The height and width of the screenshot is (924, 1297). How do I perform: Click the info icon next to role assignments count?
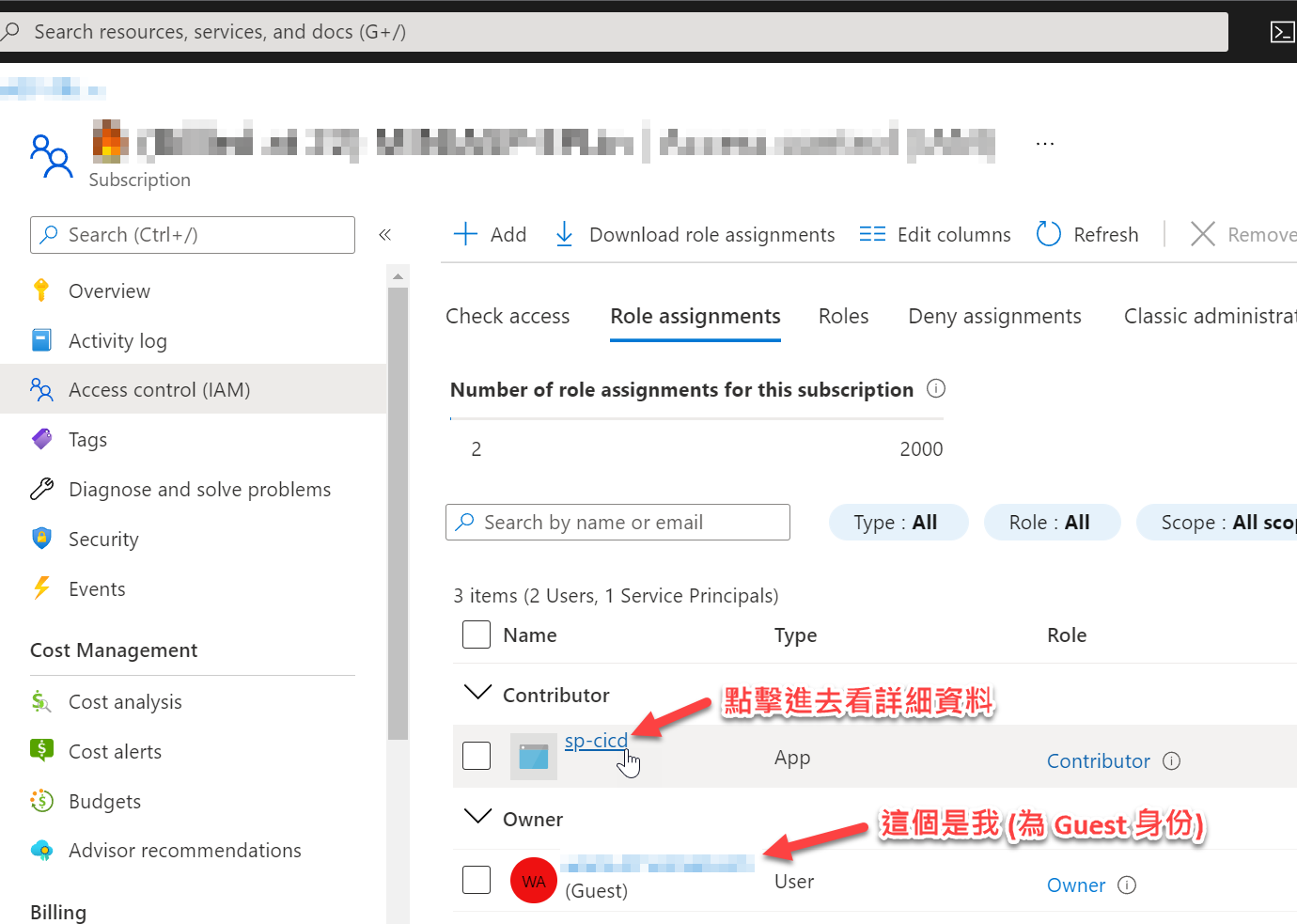(936, 388)
